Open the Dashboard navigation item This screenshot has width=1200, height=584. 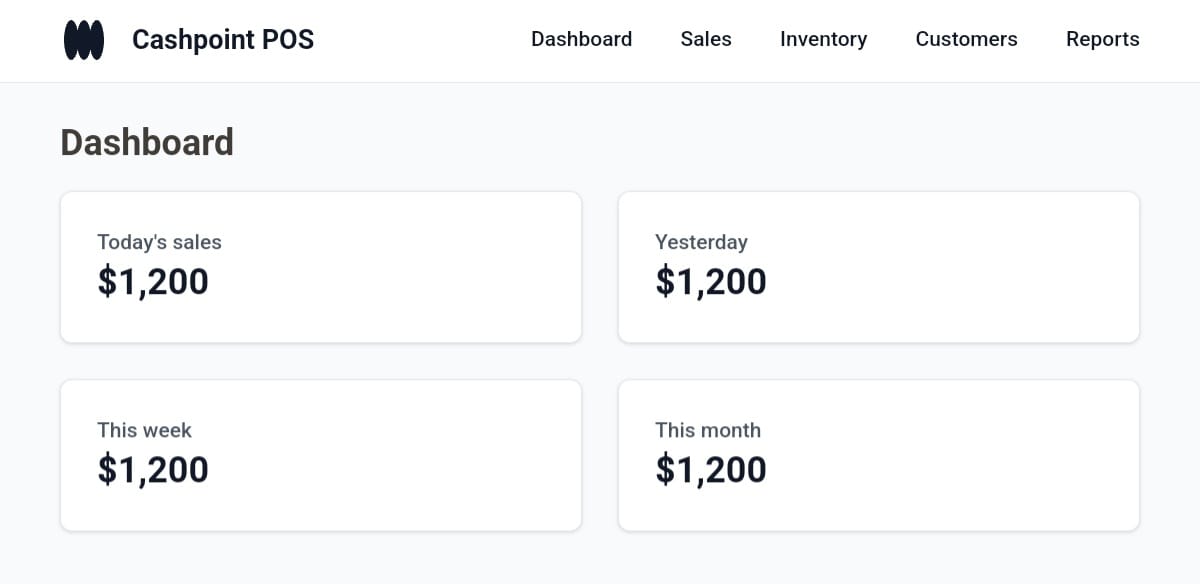coord(581,39)
